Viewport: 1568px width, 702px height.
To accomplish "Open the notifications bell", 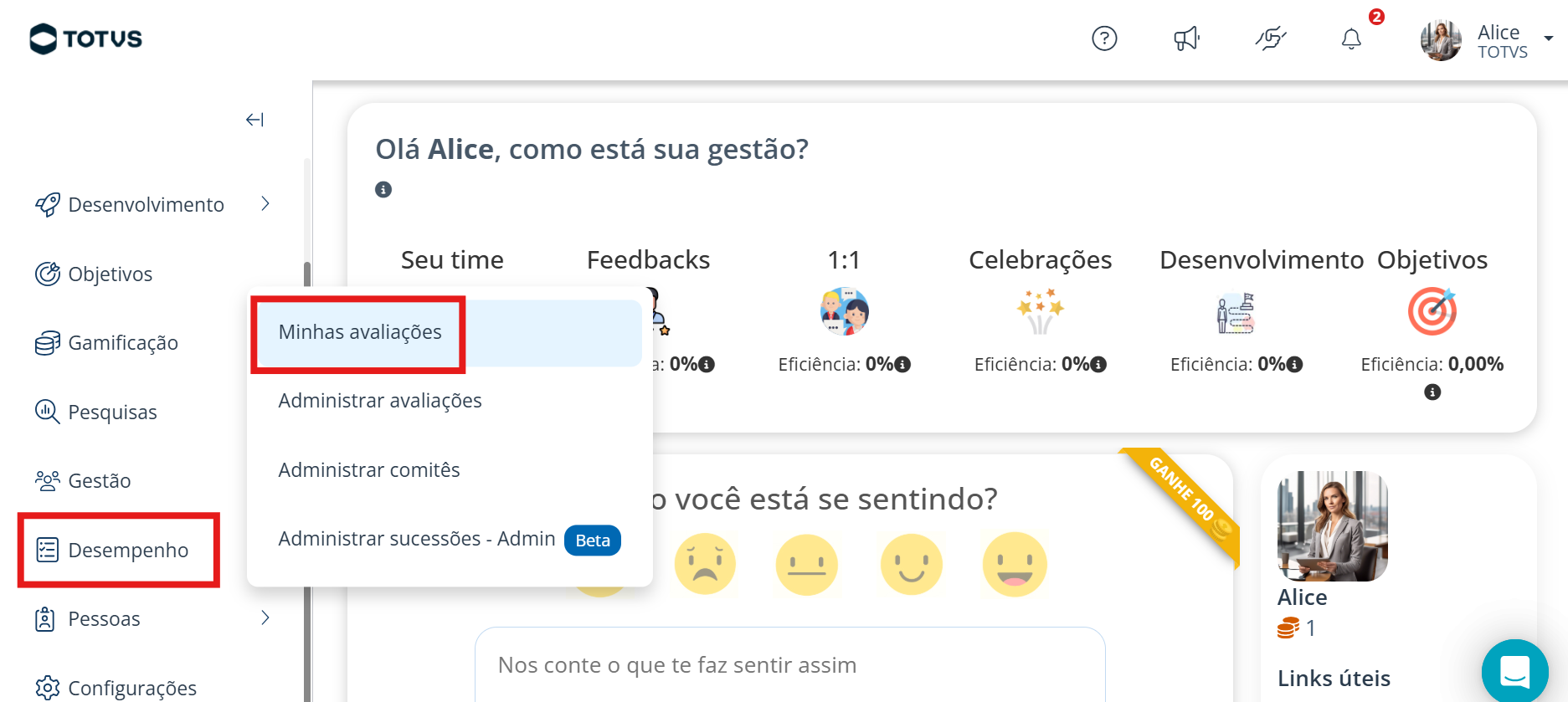I will point(1351,38).
